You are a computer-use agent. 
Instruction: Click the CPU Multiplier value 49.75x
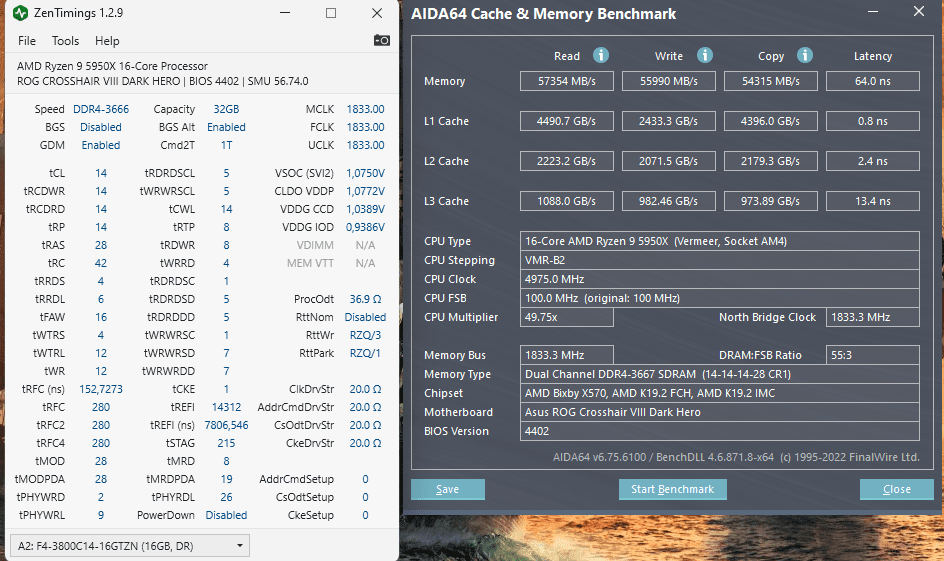567,317
